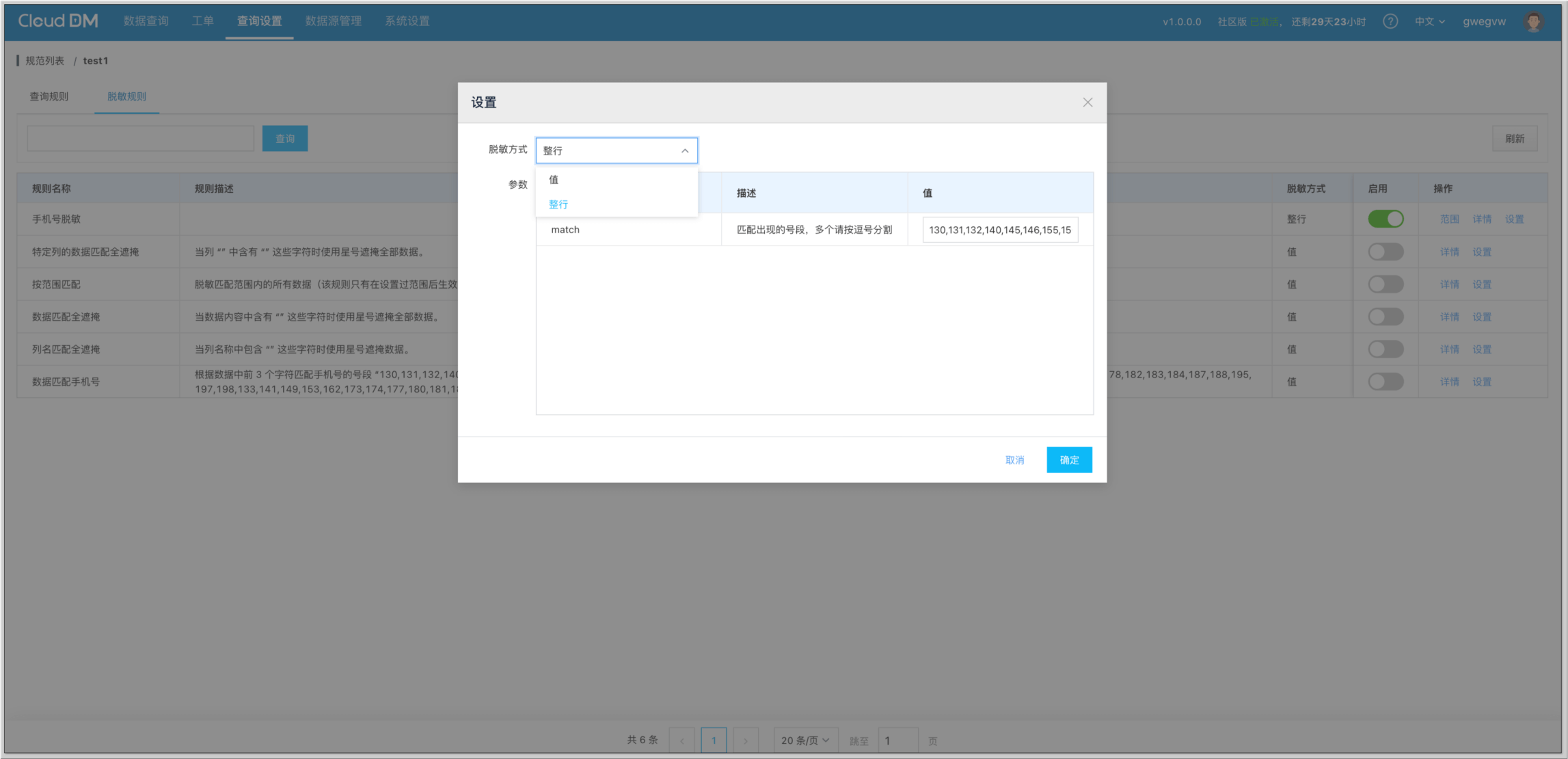Click the 刷新 refresh button
Screen dimensions: 1568x759
point(1515,139)
